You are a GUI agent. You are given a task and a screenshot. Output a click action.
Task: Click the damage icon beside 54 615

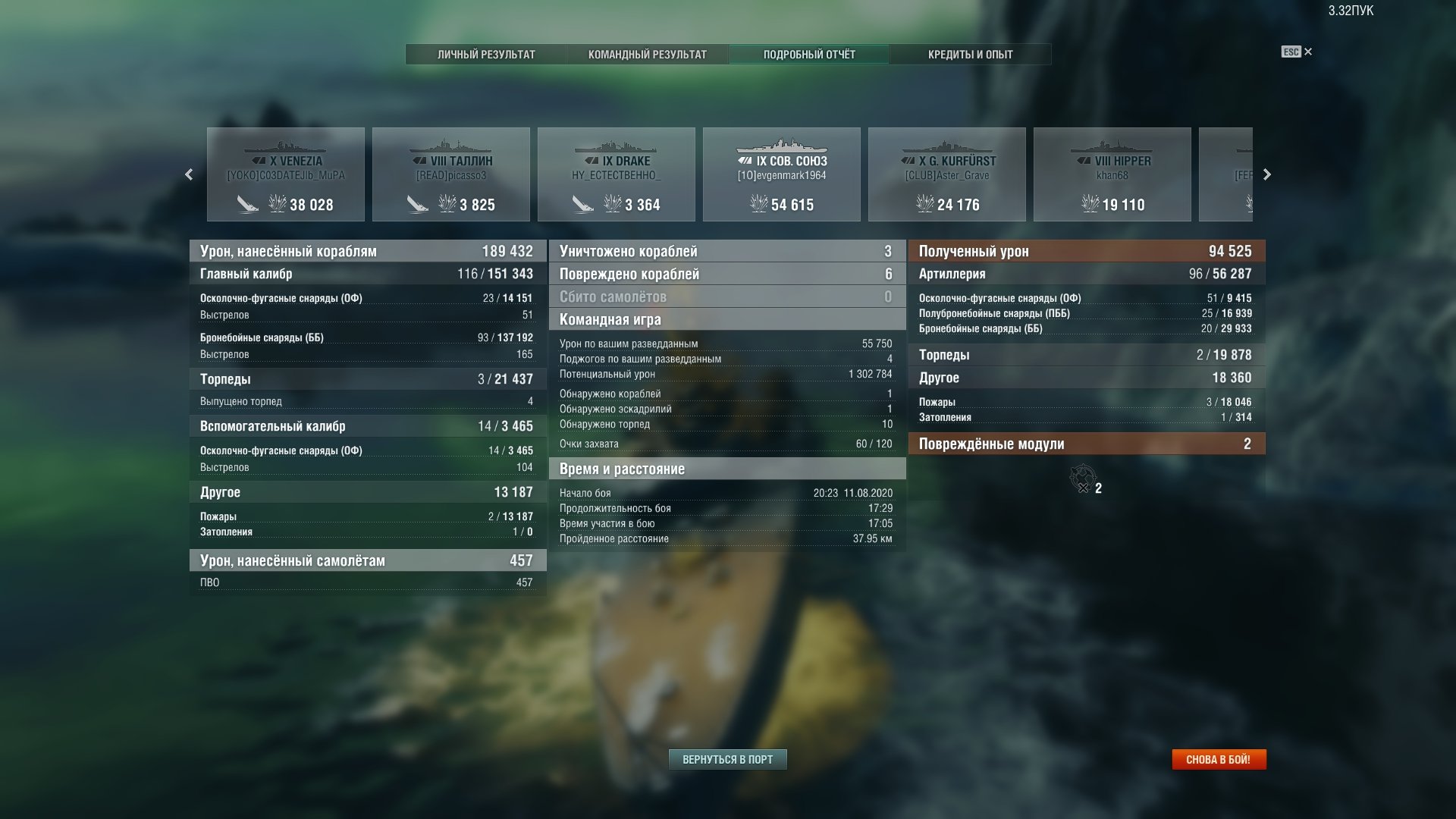click(759, 203)
